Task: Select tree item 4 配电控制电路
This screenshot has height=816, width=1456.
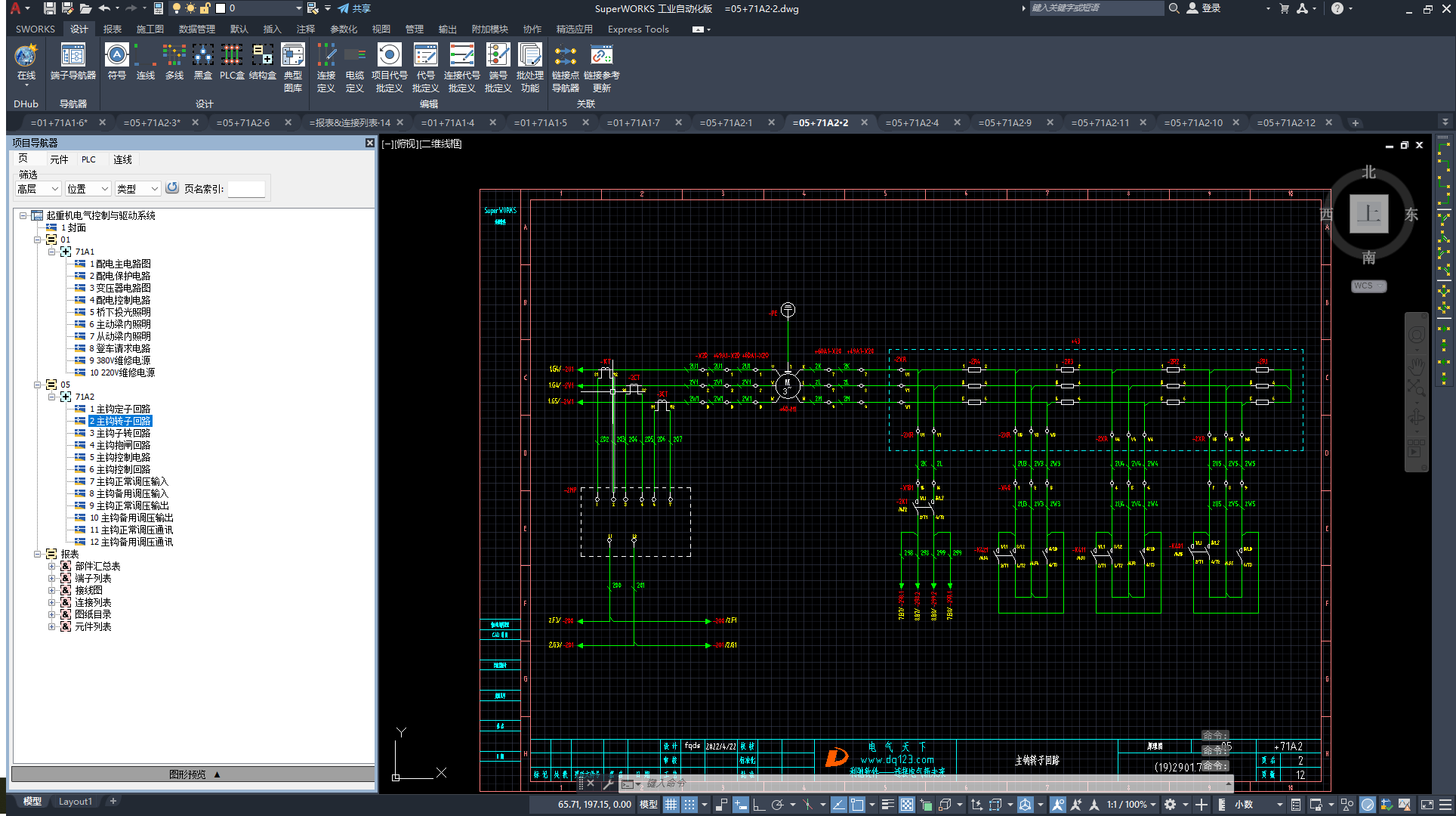Action: pos(120,300)
